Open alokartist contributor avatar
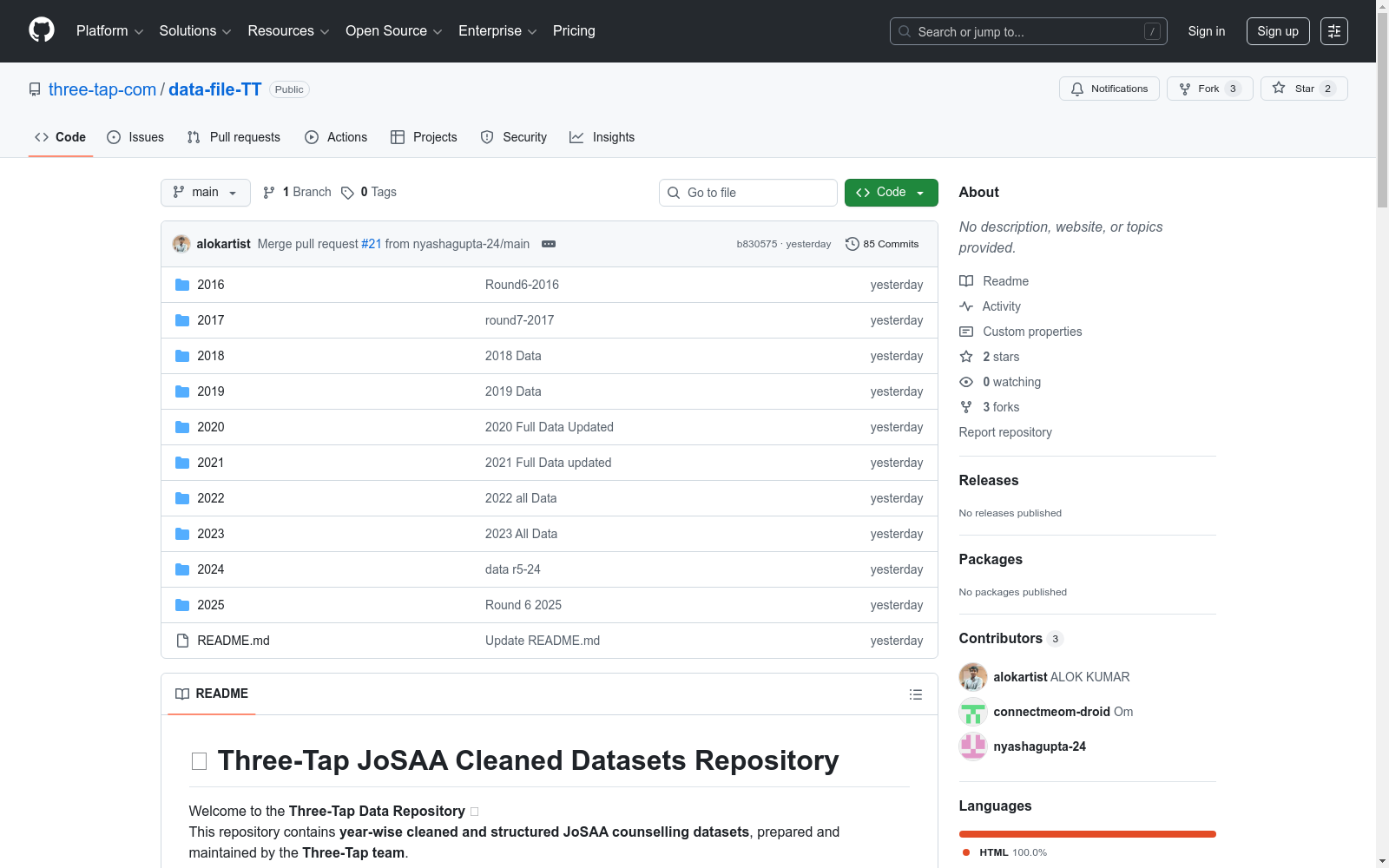Viewport: 1389px width, 868px height. (x=973, y=677)
